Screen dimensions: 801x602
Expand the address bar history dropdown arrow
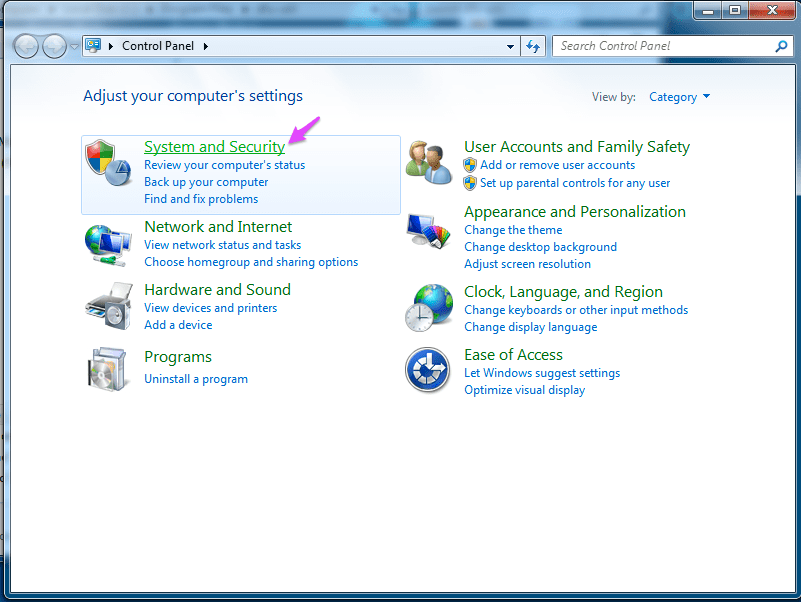(510, 47)
